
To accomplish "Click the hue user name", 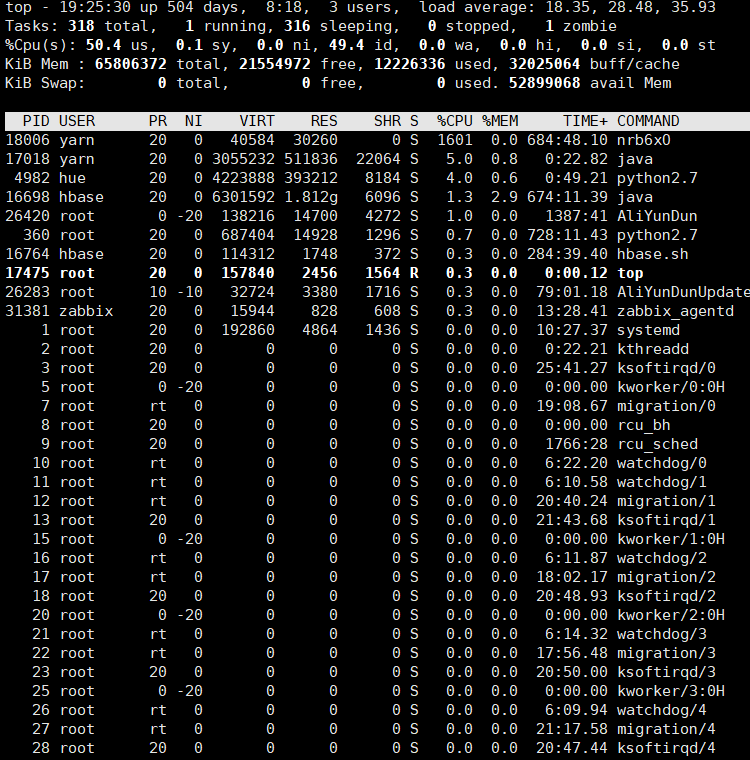I will click(x=72, y=178).
